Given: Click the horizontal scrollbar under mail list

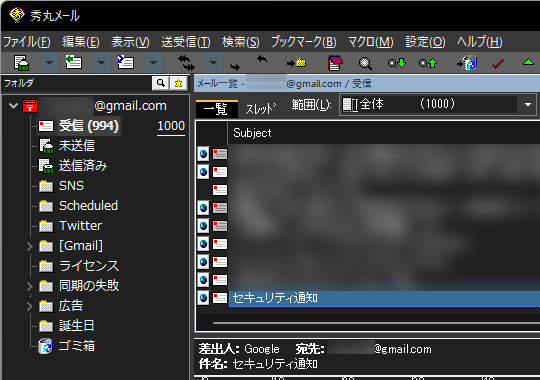Looking at the screenshot, I should [376, 323].
